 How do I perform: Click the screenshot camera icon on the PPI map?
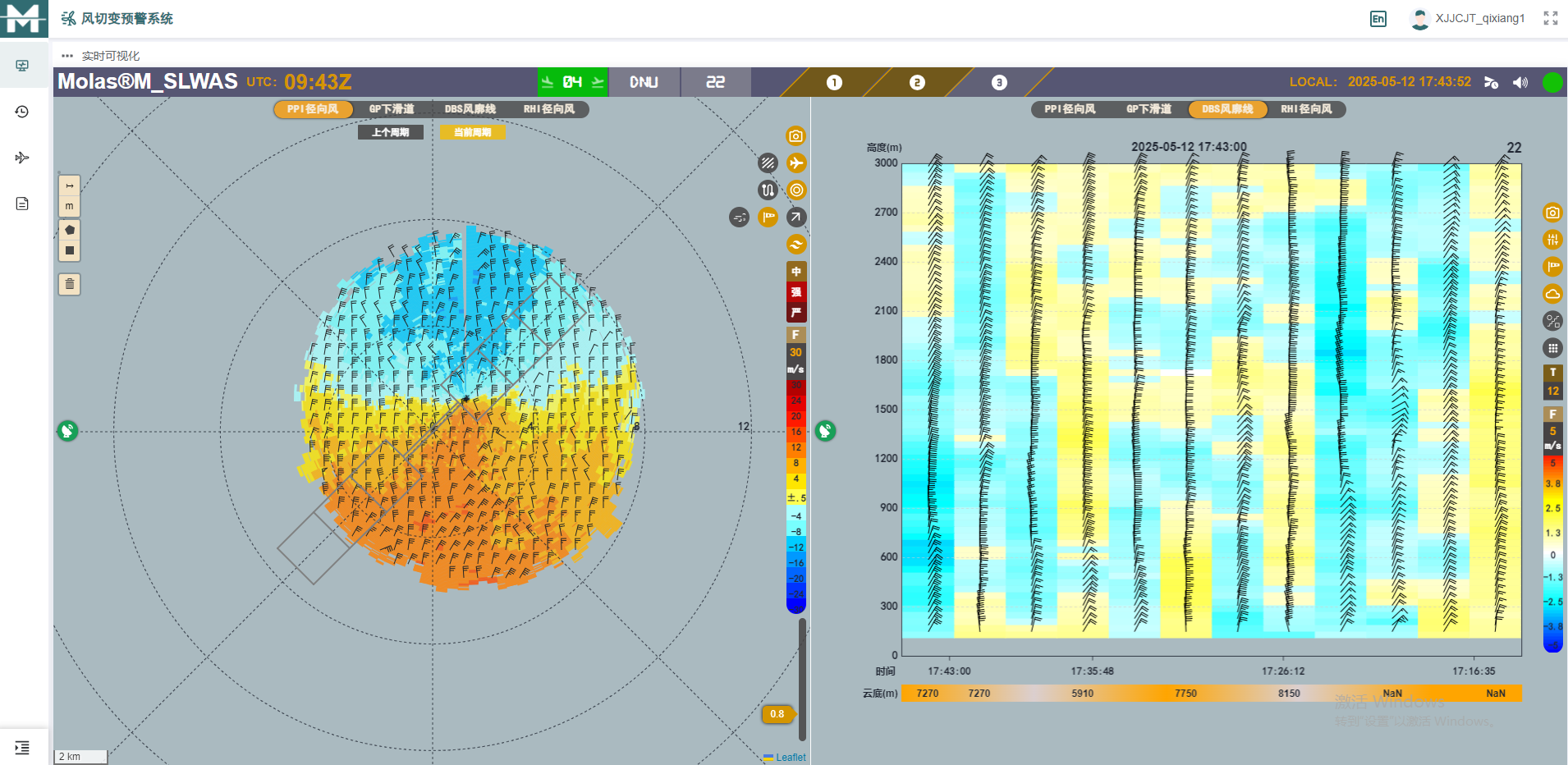point(795,135)
